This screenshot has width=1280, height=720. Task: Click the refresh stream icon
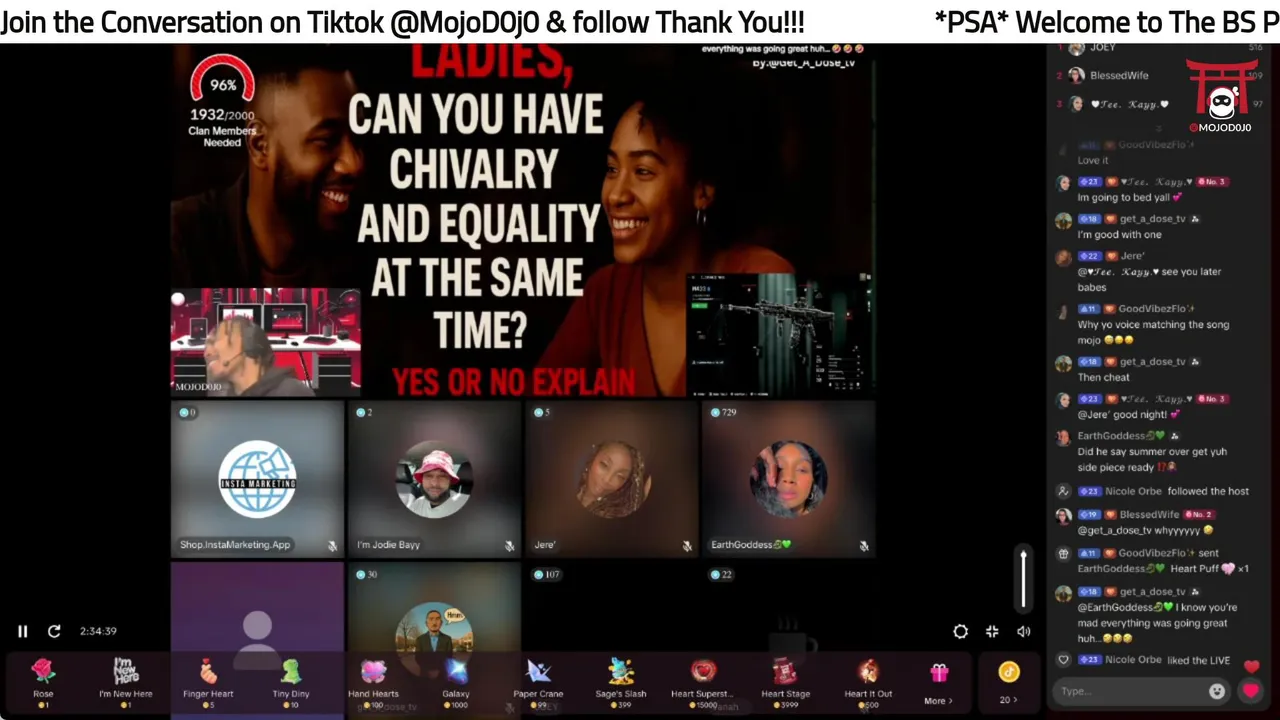click(x=54, y=631)
